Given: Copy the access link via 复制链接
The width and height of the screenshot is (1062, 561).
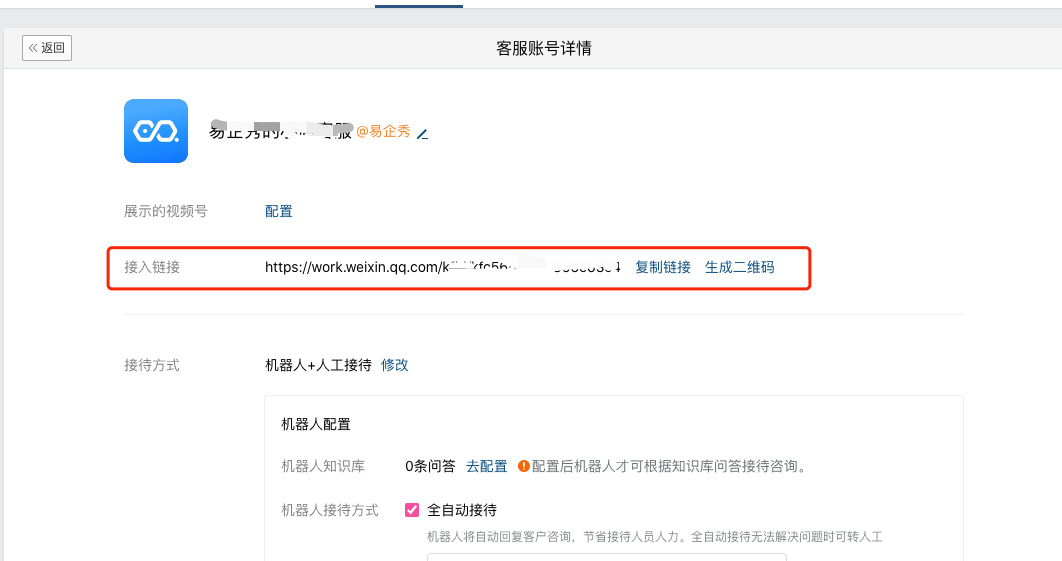Looking at the screenshot, I should point(662,267).
